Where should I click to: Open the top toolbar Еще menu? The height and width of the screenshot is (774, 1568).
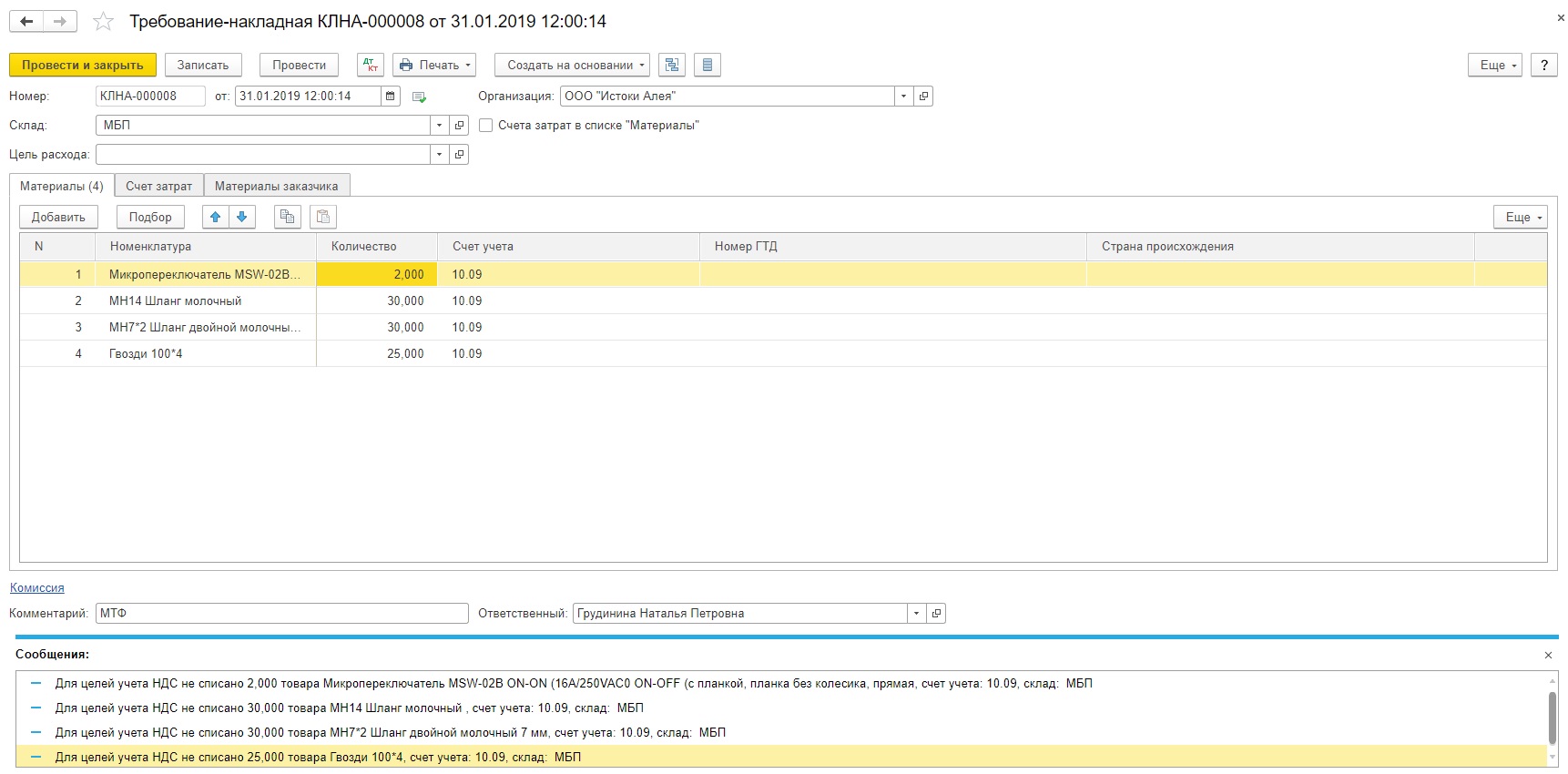coord(1495,65)
